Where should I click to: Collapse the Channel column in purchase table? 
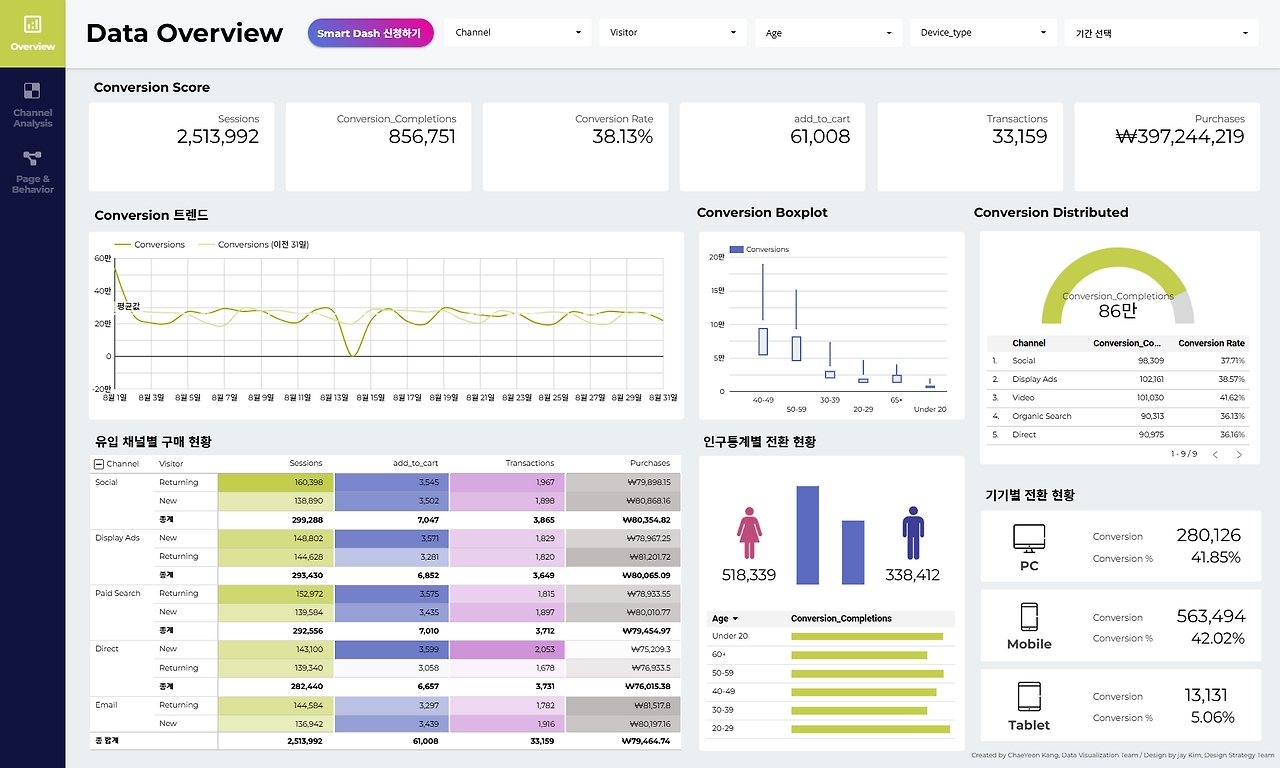click(x=98, y=464)
